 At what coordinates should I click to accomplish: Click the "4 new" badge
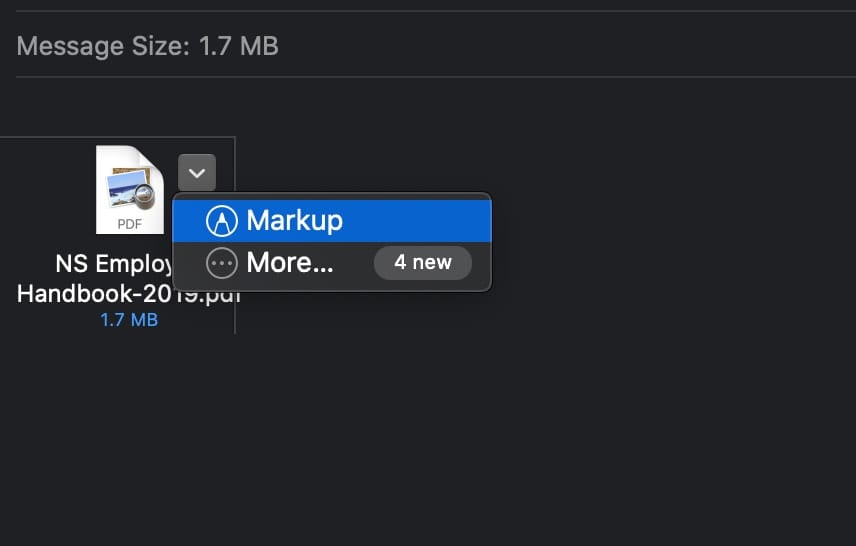click(x=422, y=263)
